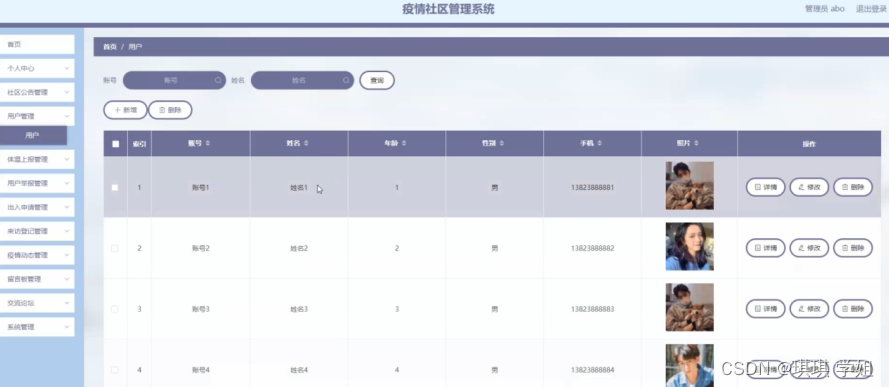Viewport: 889px width, 387px height.
Task: Tick the select-all checkbox in table header
Action: (x=116, y=144)
